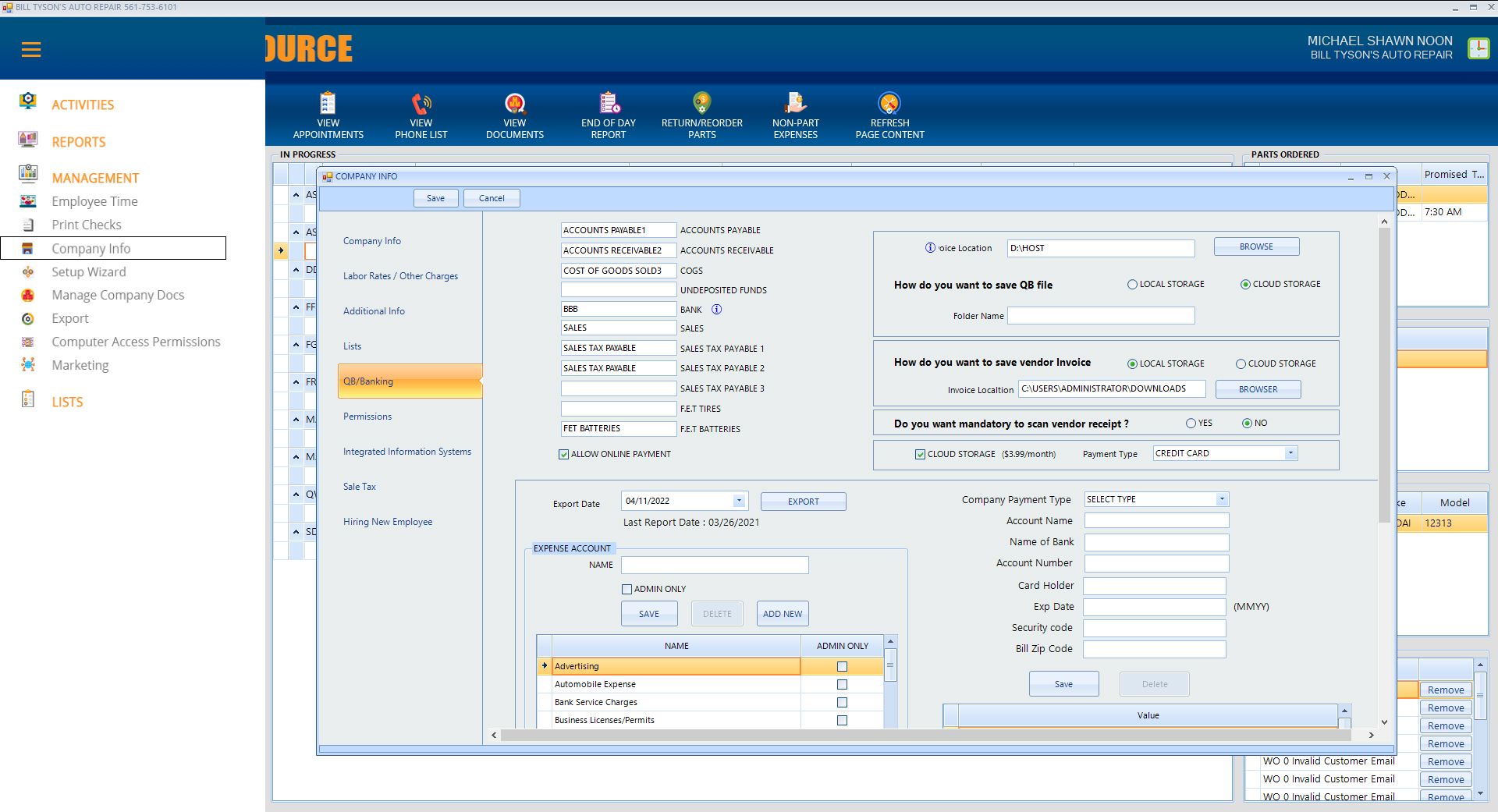1498x812 pixels.
Task: Click the Non-Part Expenses icon
Action: (795, 104)
